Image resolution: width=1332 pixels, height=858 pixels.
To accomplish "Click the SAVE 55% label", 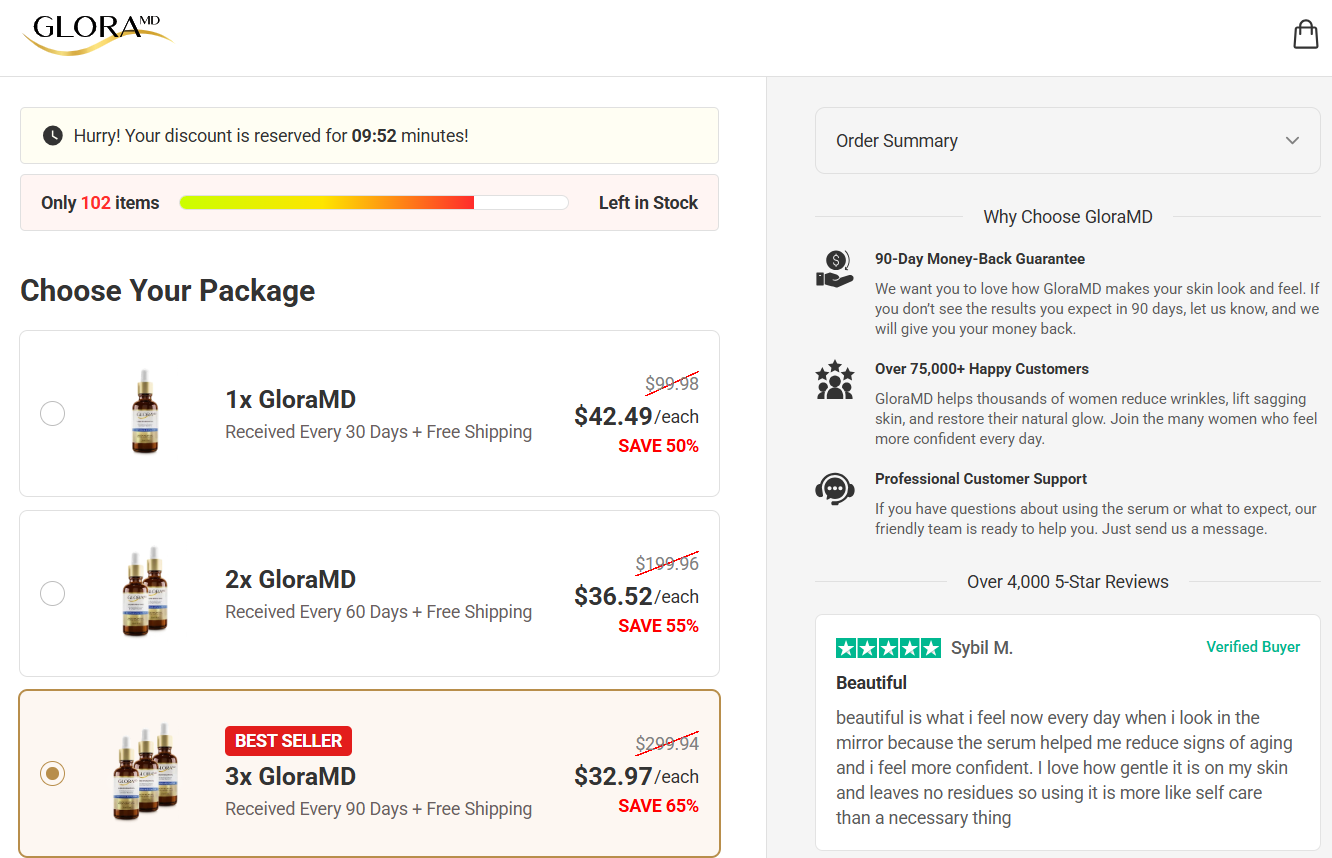I will (x=658, y=626).
